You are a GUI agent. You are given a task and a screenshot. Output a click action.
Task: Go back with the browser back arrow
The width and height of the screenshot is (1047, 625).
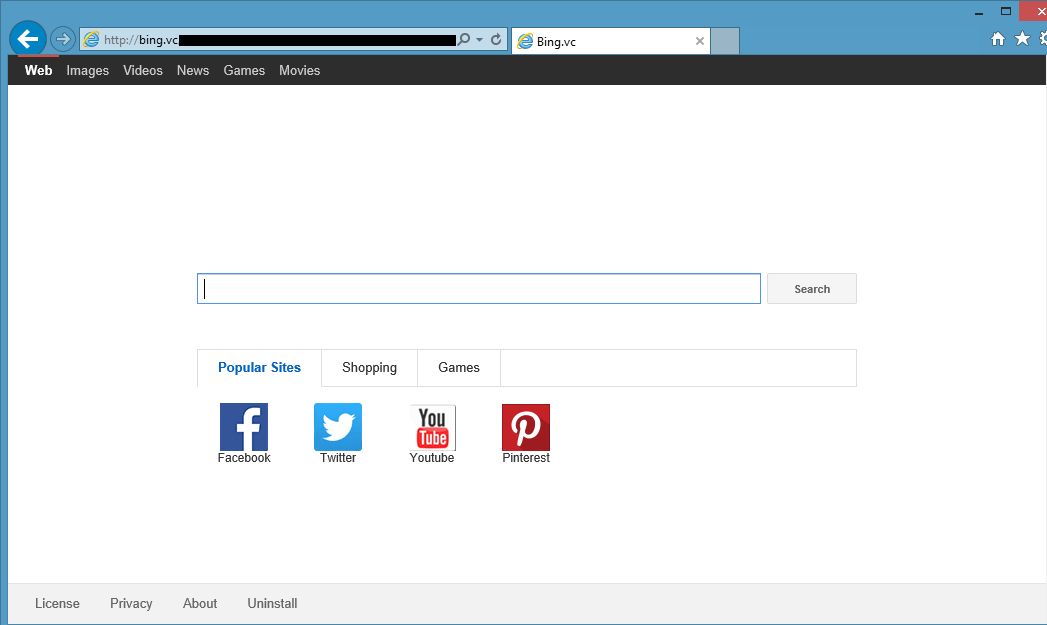[27, 39]
